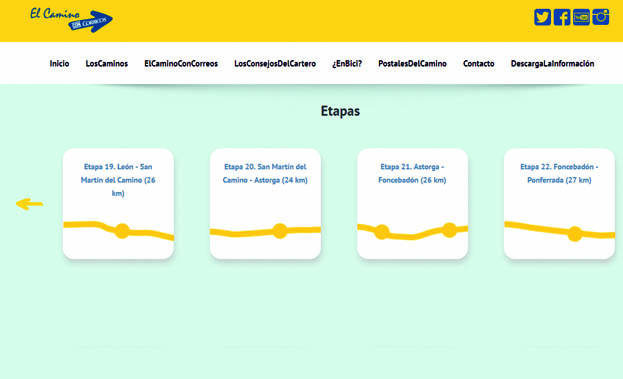
Task: Open DescargaLaInformación menu item
Action: click(553, 64)
